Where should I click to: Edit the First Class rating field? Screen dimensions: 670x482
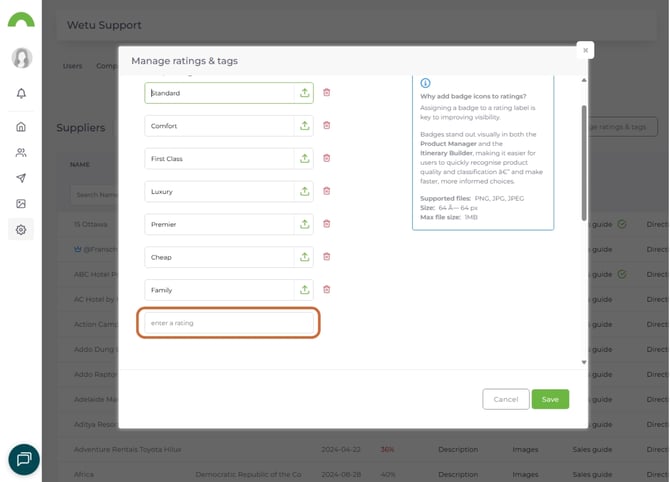[x=219, y=159]
